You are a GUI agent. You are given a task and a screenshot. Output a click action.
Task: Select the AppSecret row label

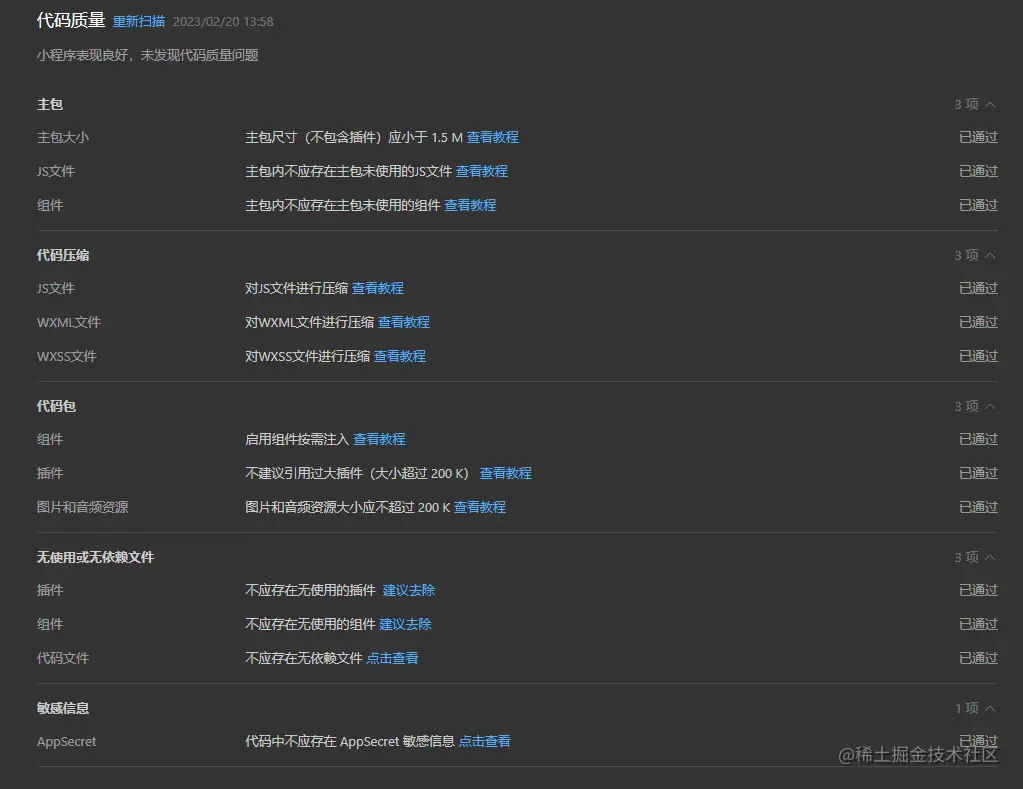[x=67, y=741]
